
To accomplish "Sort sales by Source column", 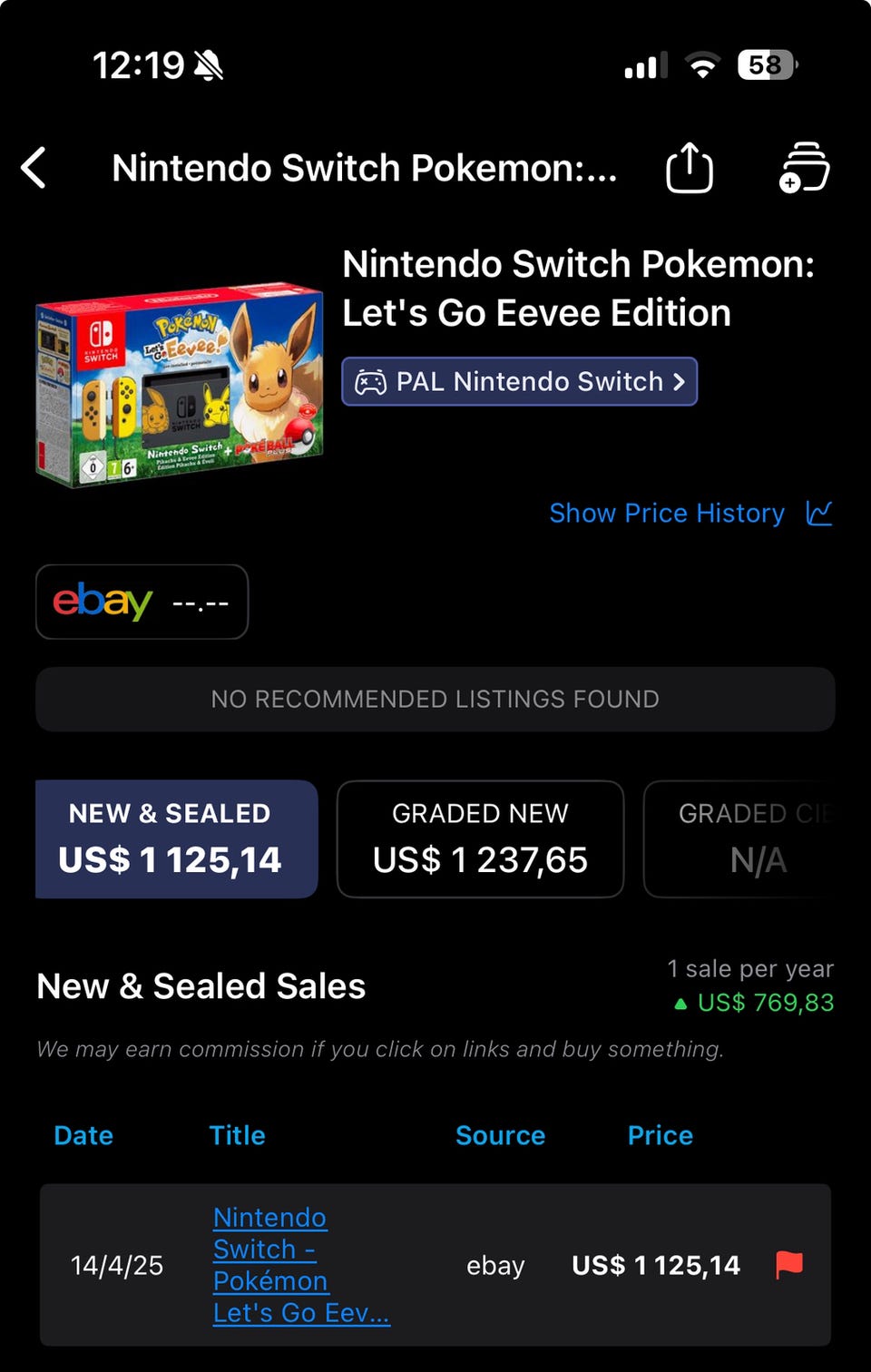I will tap(500, 1135).
